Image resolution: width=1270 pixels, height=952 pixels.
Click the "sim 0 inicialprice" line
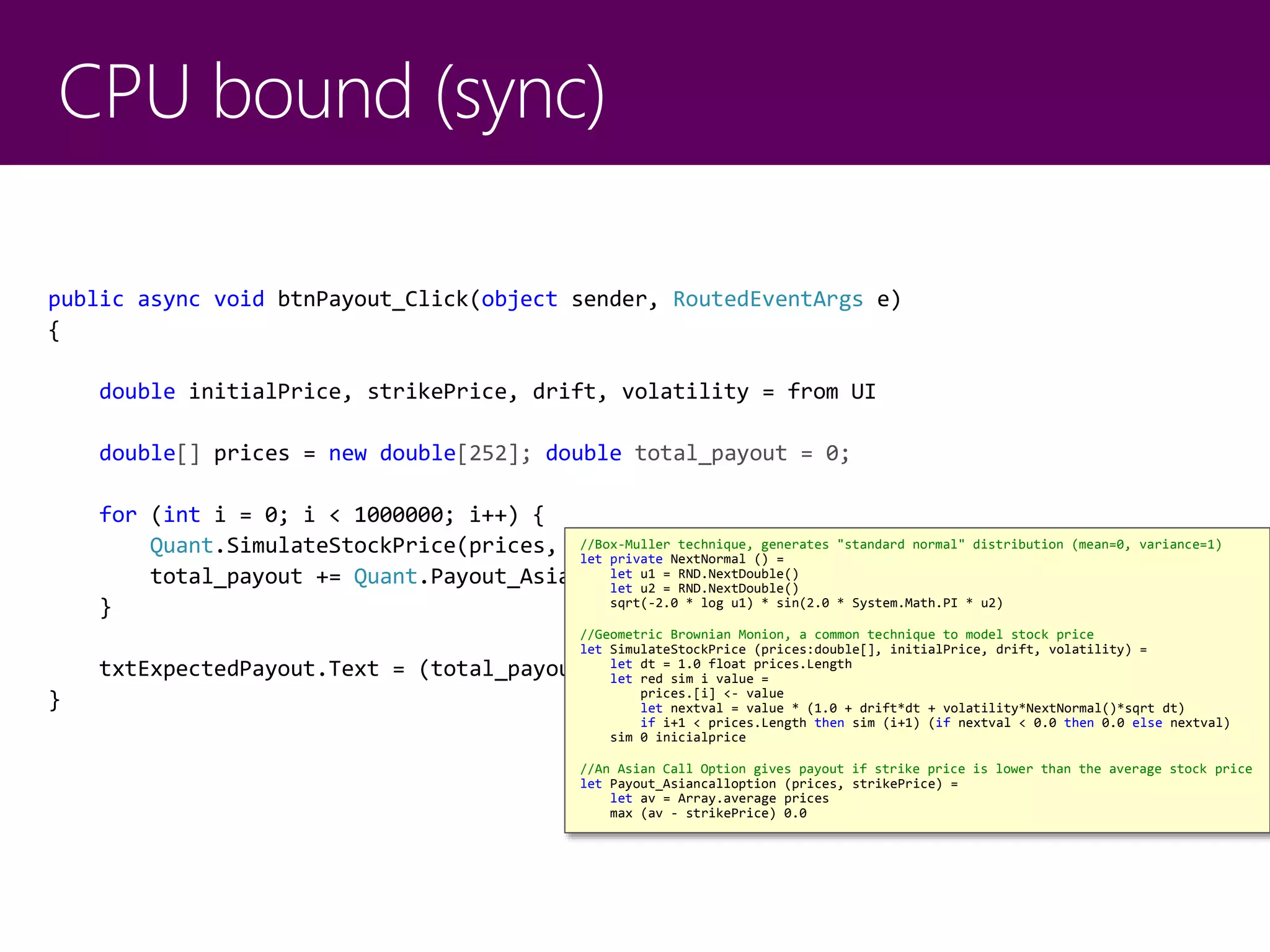point(678,738)
